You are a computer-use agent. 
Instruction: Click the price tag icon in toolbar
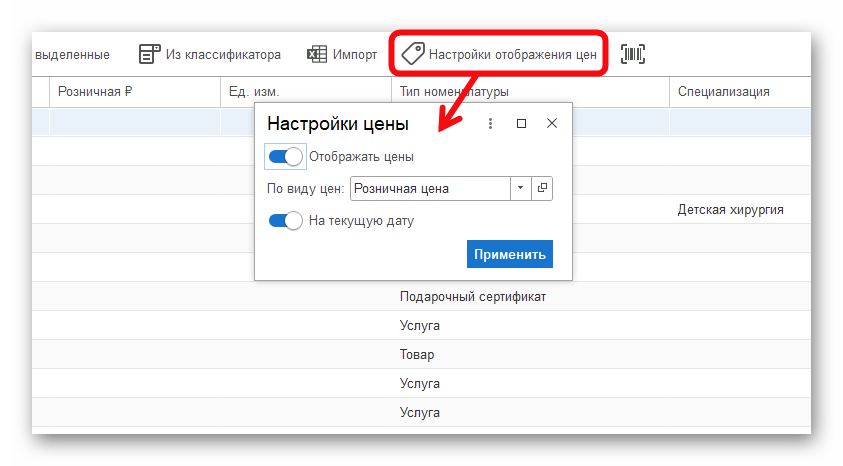click(x=412, y=54)
